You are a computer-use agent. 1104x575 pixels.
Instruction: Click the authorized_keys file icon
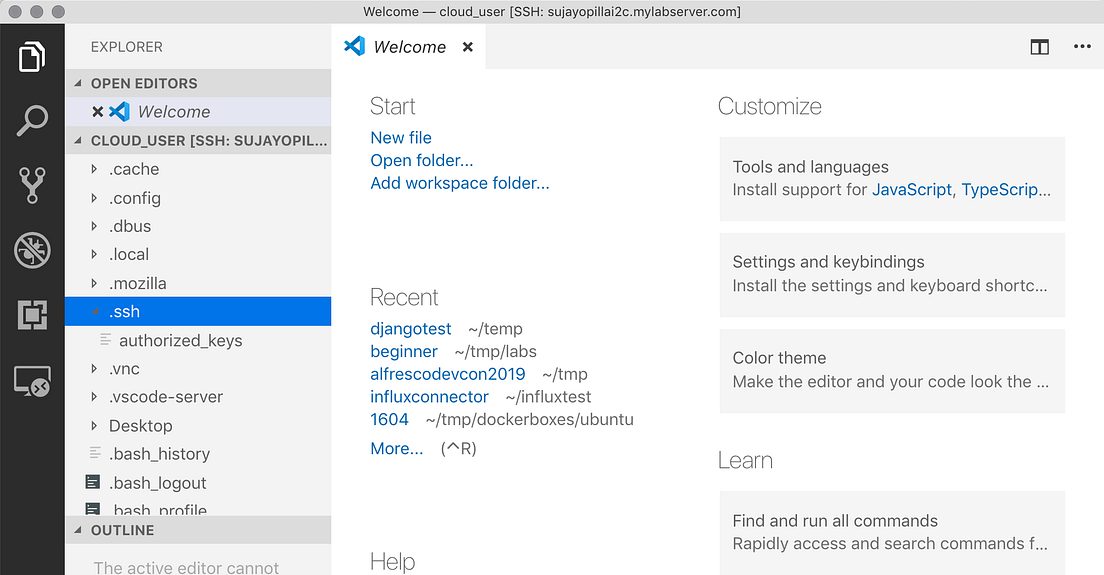coord(106,340)
